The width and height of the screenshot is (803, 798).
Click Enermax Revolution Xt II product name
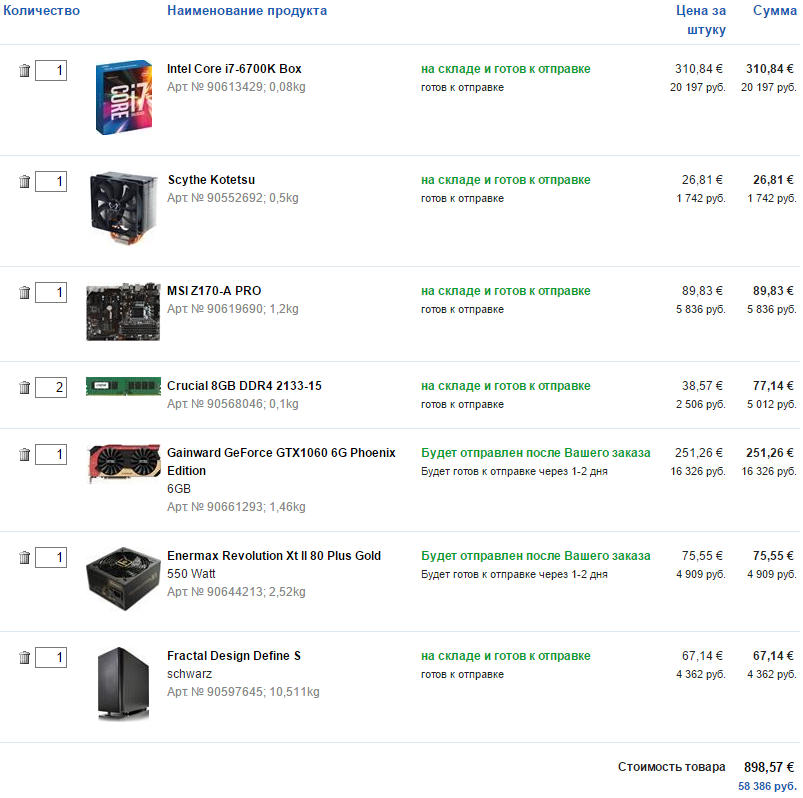[x=274, y=556]
